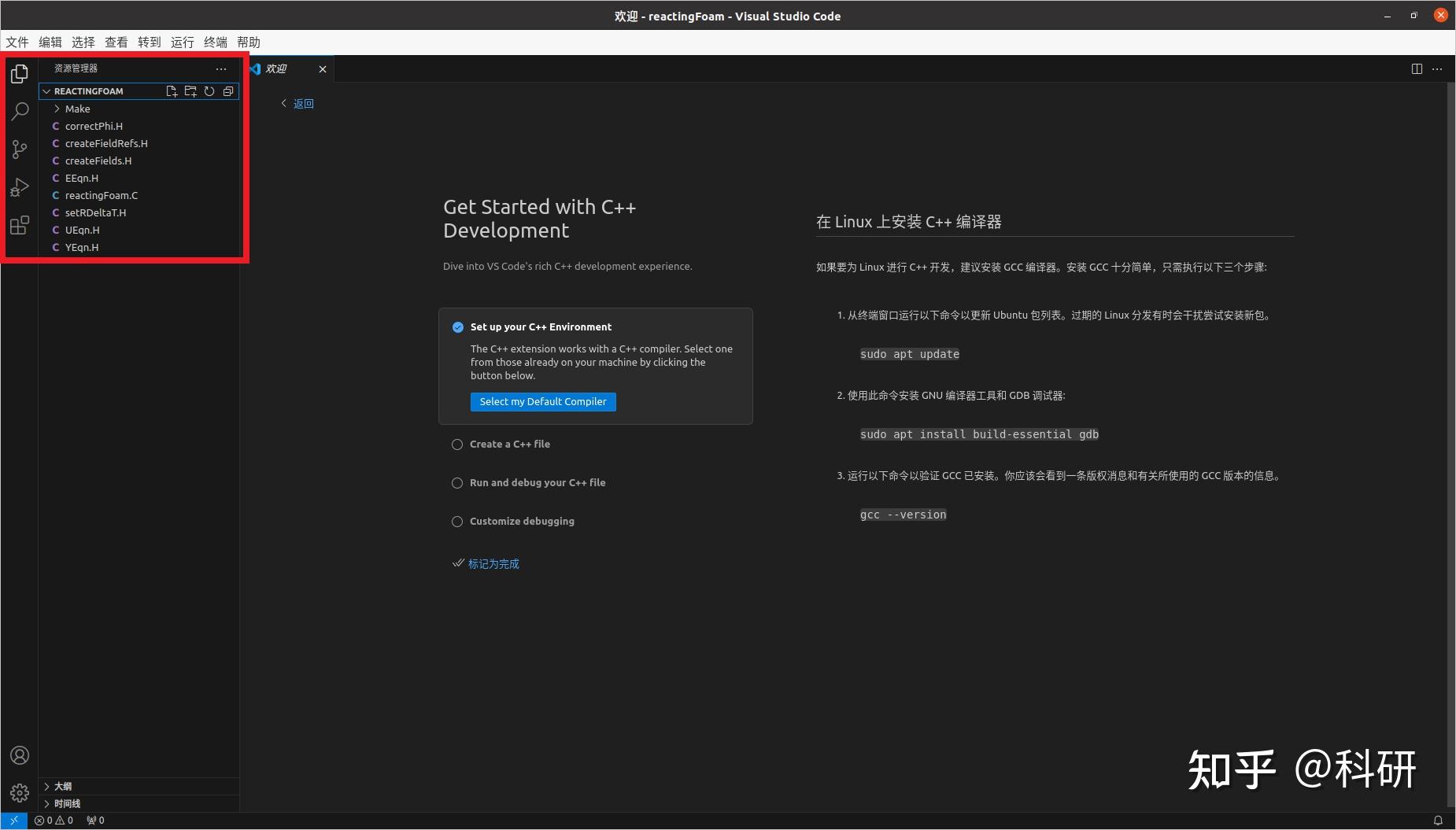The width and height of the screenshot is (1456, 830).
Task: Collapse the REACTINGFOAM folder tree
Action: pos(47,91)
